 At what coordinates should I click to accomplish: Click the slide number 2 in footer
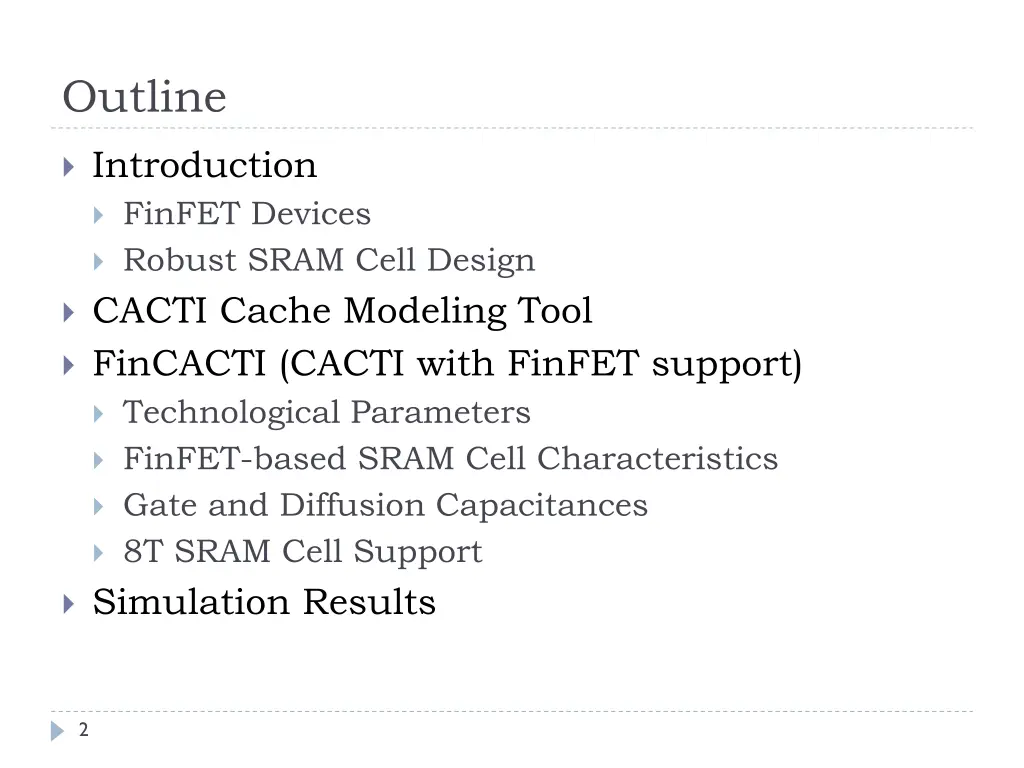coord(84,729)
